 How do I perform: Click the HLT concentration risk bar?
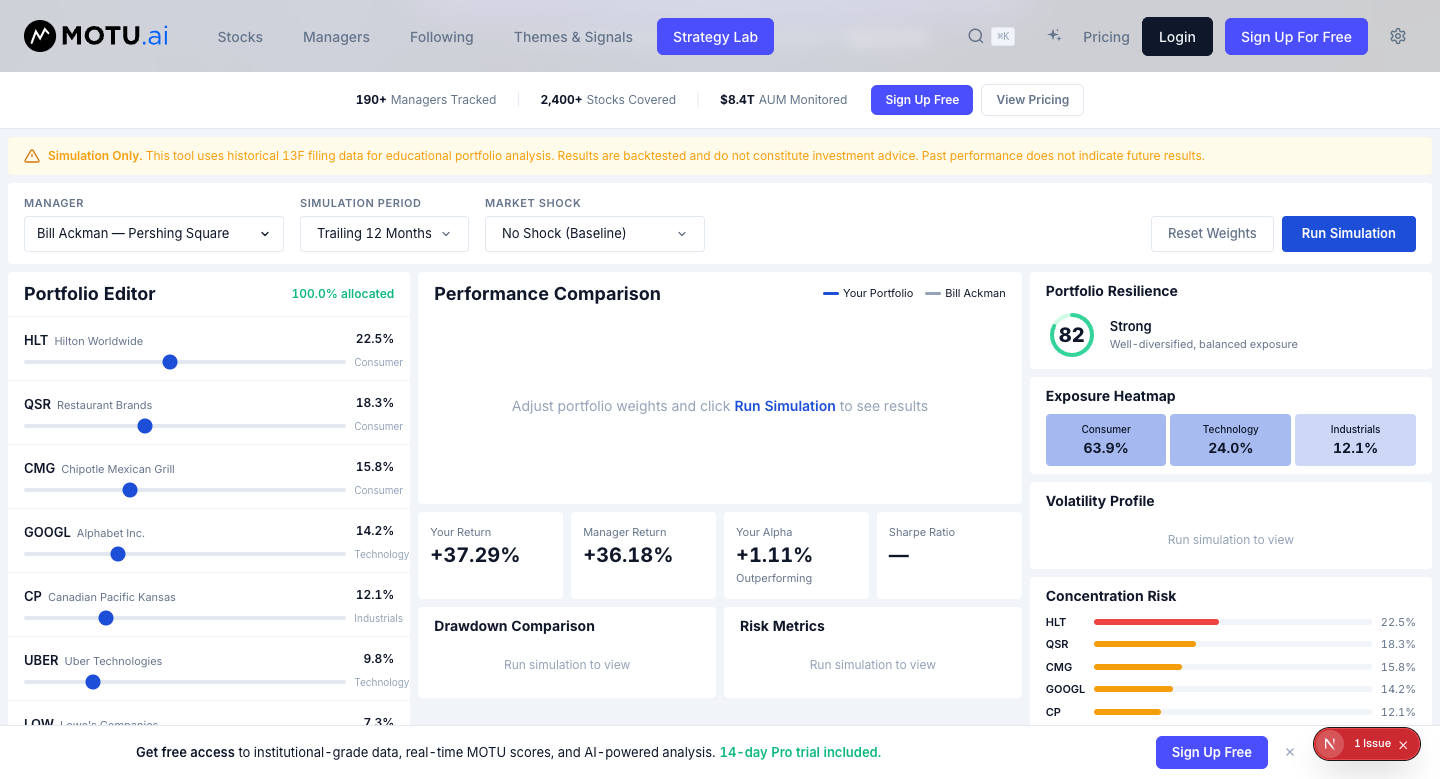(x=1233, y=622)
